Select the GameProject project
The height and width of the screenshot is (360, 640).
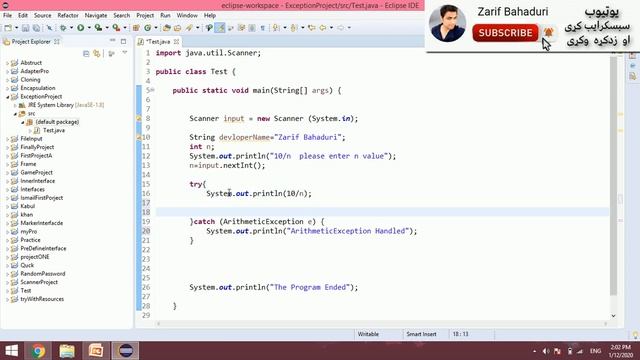[36, 173]
